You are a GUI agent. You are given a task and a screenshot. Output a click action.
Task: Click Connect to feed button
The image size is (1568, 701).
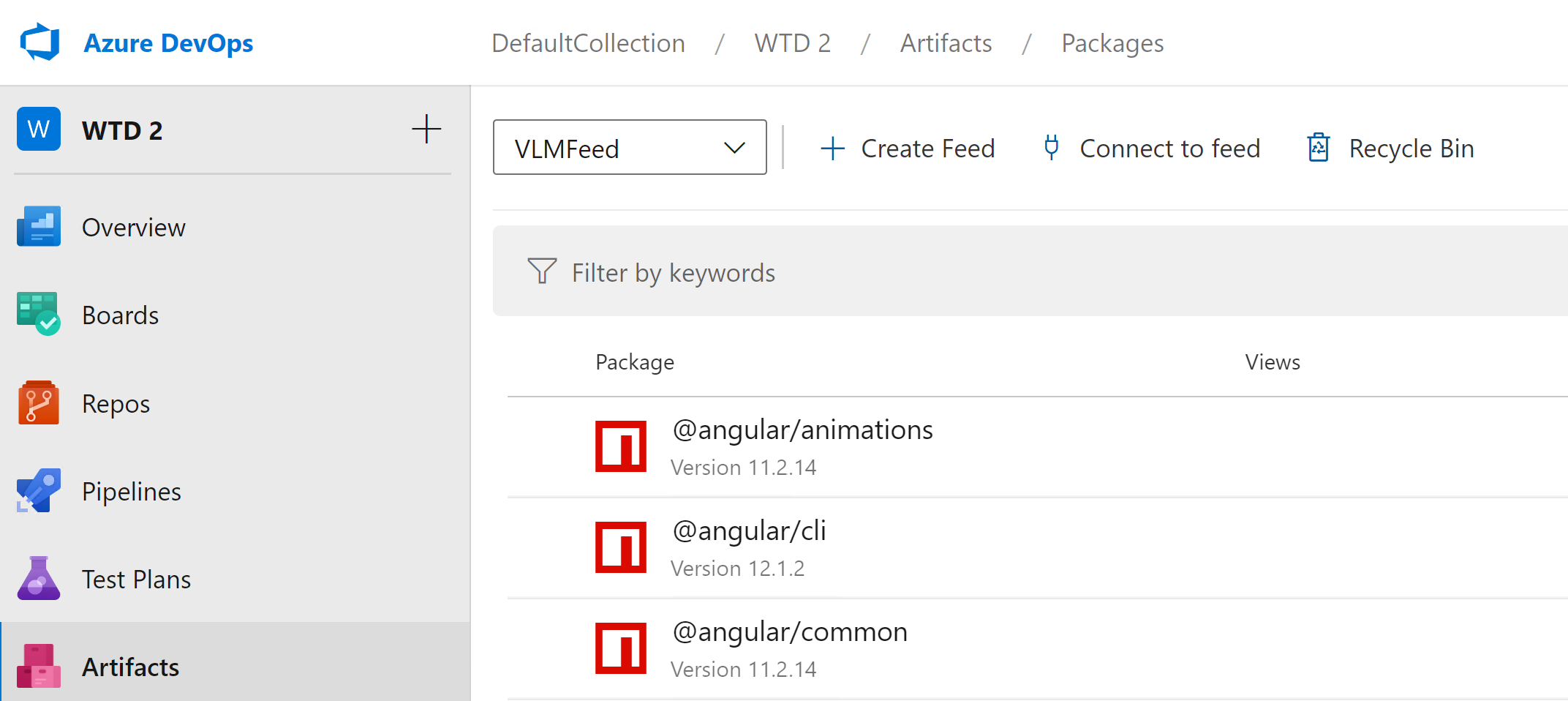[x=1152, y=149]
